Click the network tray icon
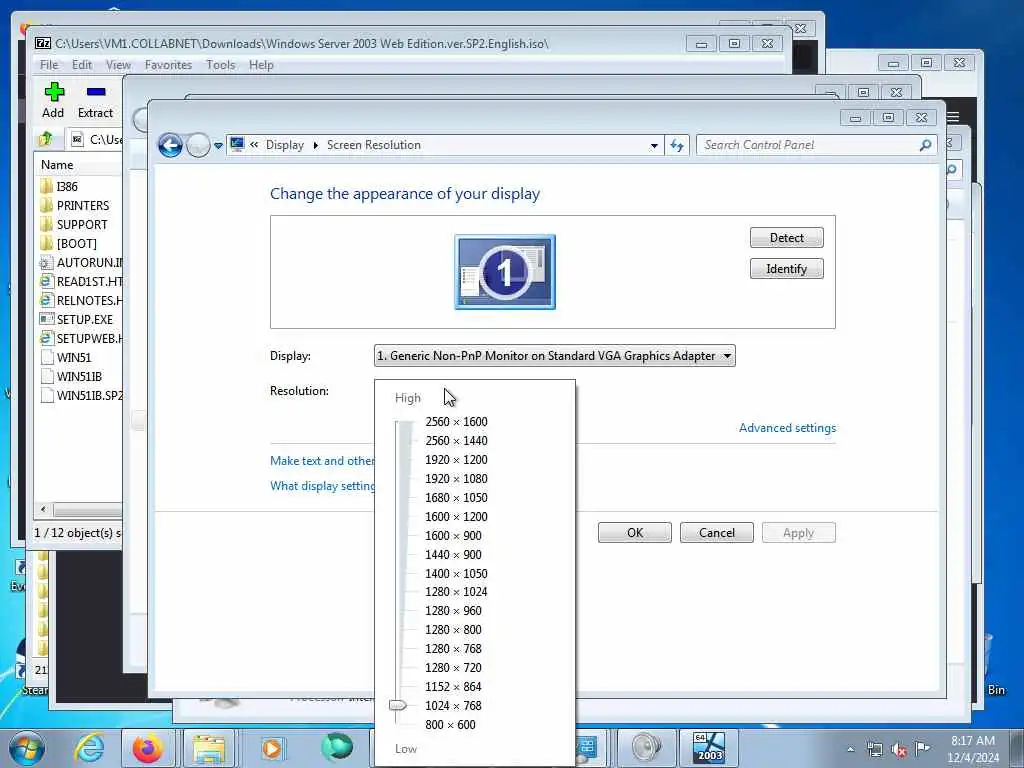Screen dimensions: 1024x768 pyautogui.click(x=874, y=750)
